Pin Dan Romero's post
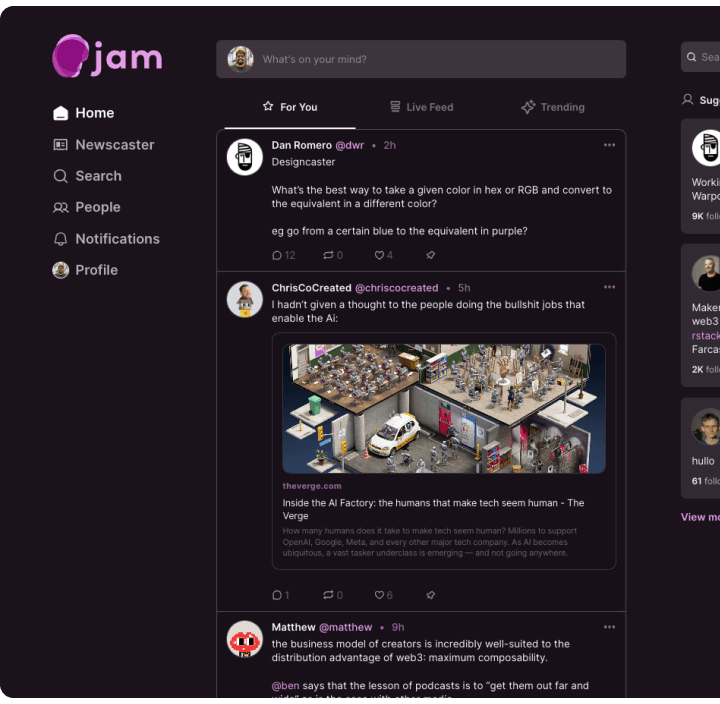 [x=430, y=255]
